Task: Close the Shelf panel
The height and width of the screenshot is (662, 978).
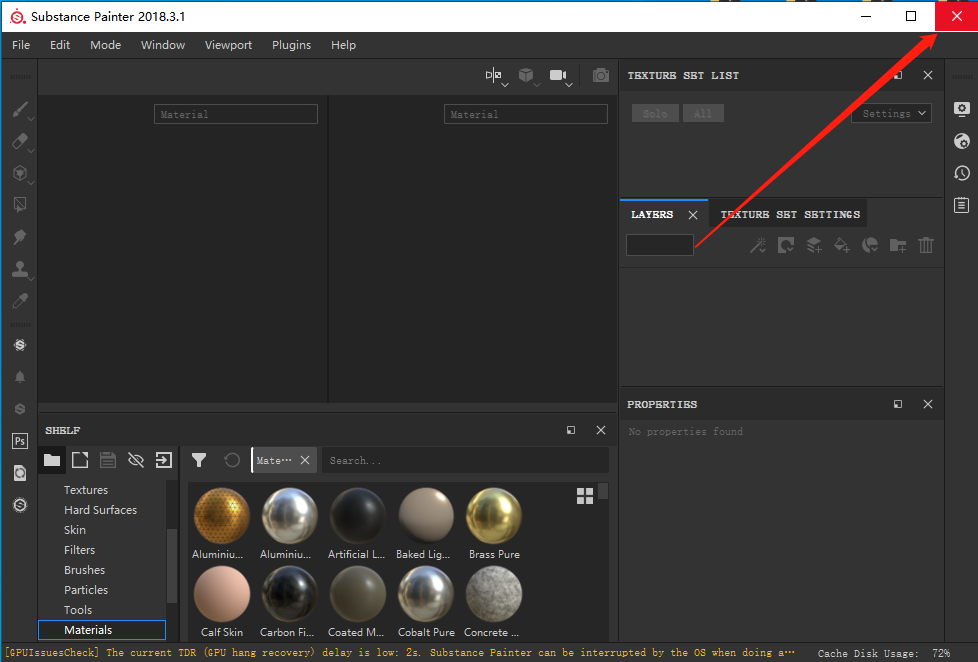Action: 601,430
